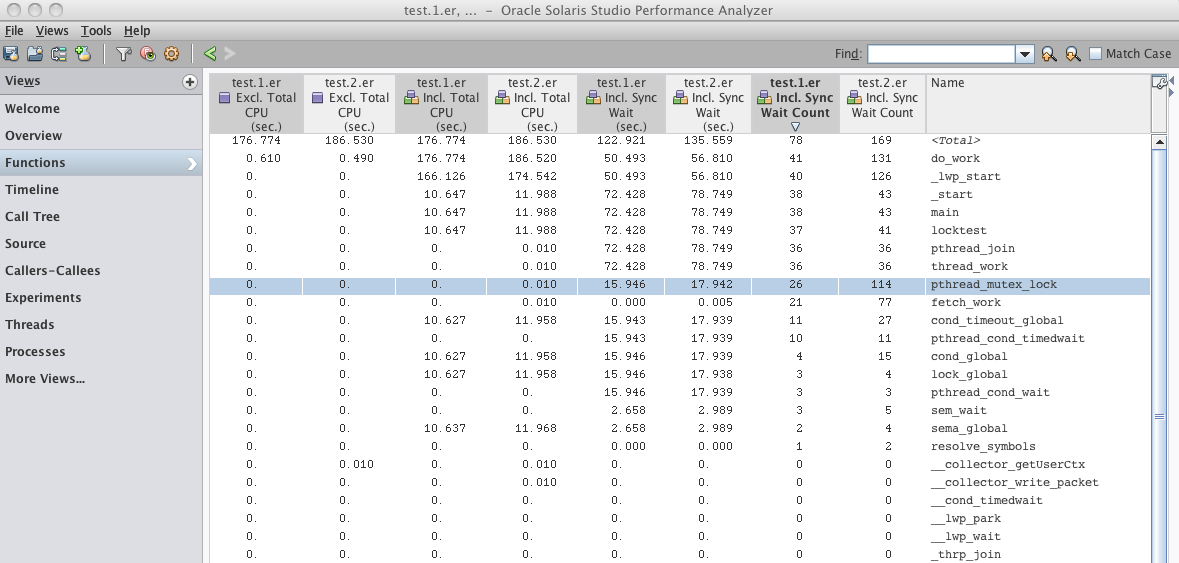This screenshot has height=563, width=1179.
Task: Click More Views... in the sidebar
Action: click(x=101, y=379)
